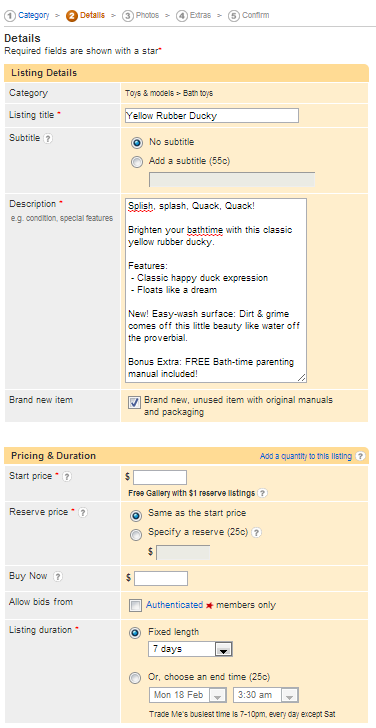Viewport: 376px width, 728px height.
Task: Choose Specify a reserve radio button
Action: click(136, 535)
